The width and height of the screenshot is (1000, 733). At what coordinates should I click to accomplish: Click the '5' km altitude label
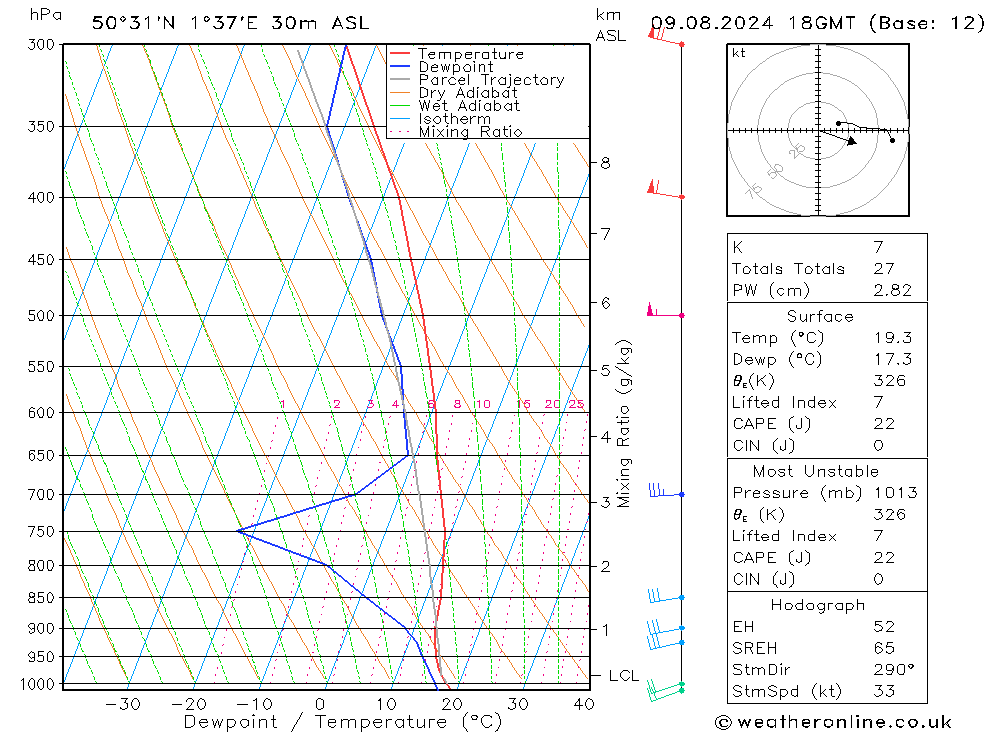point(605,370)
